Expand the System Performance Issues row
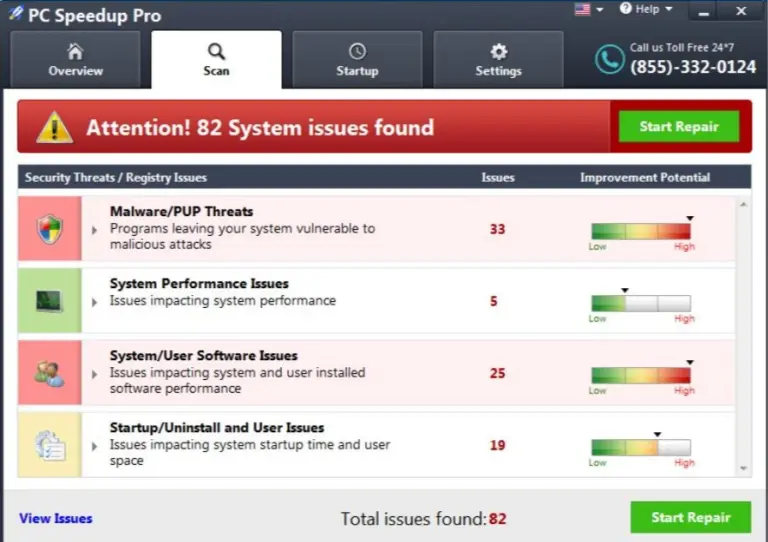768x542 pixels. pos(95,302)
